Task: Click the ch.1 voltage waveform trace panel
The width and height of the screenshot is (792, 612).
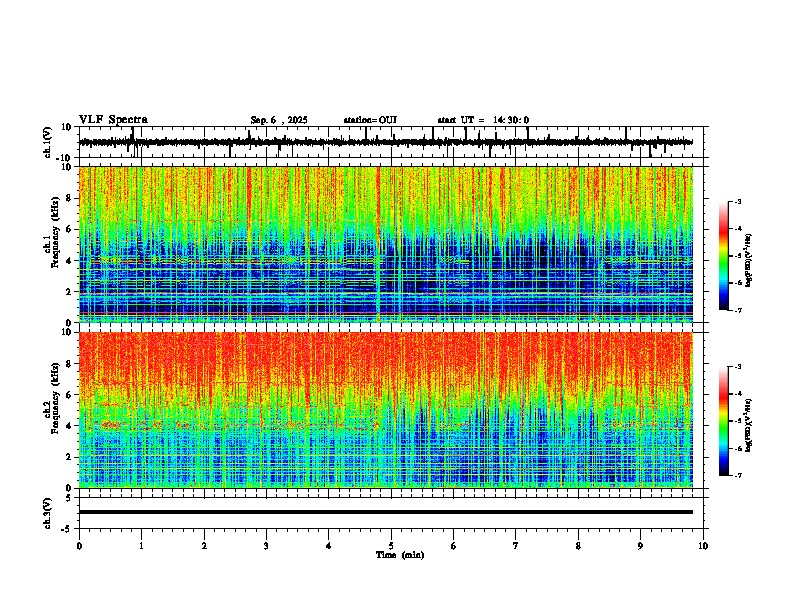Action: tap(393, 142)
